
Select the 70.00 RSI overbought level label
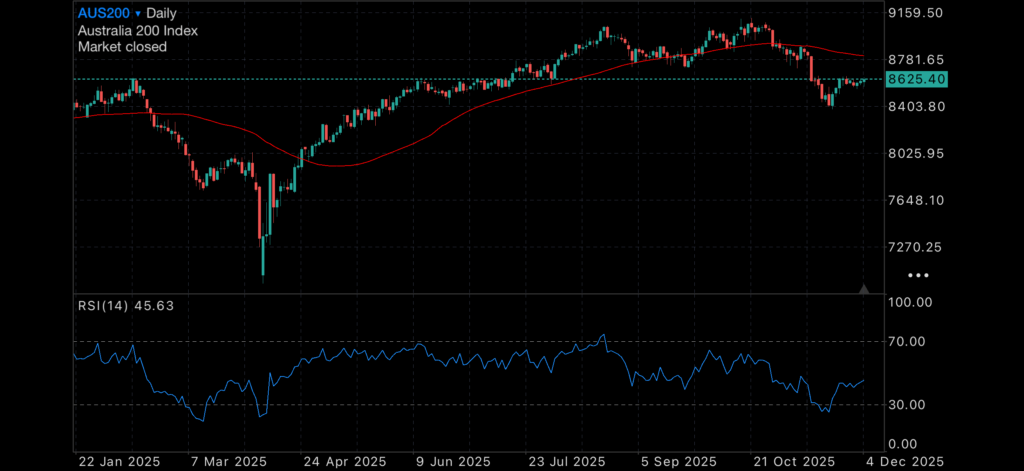[911, 341]
